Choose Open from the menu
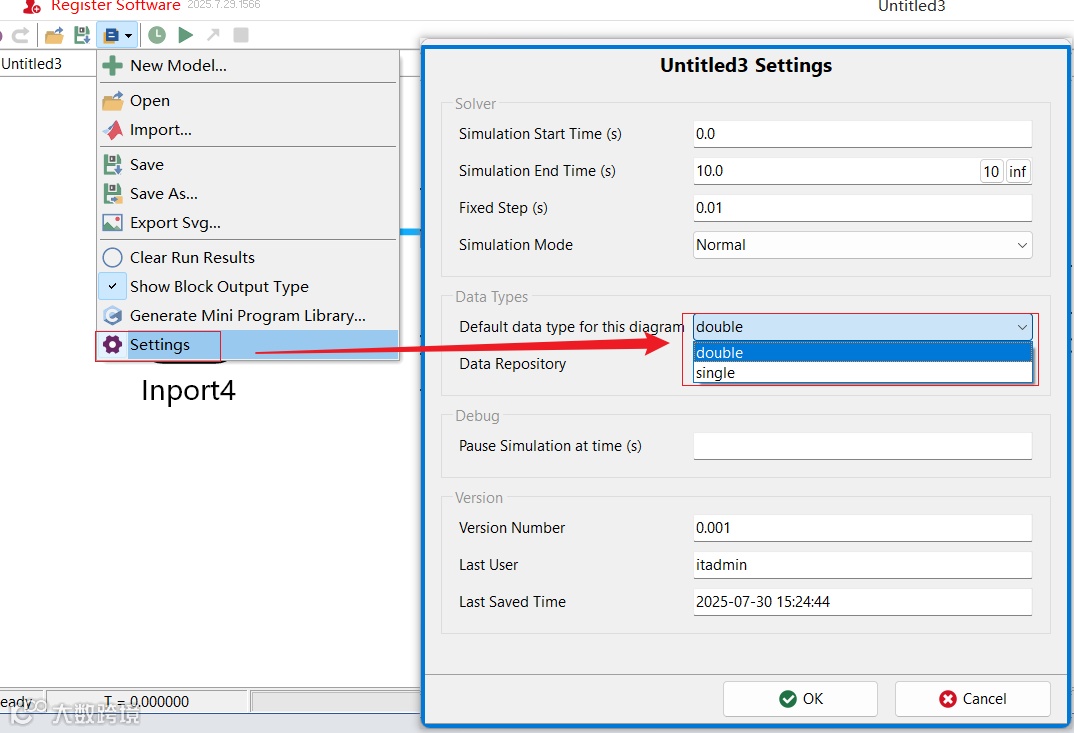This screenshot has width=1074, height=733. tap(248, 101)
